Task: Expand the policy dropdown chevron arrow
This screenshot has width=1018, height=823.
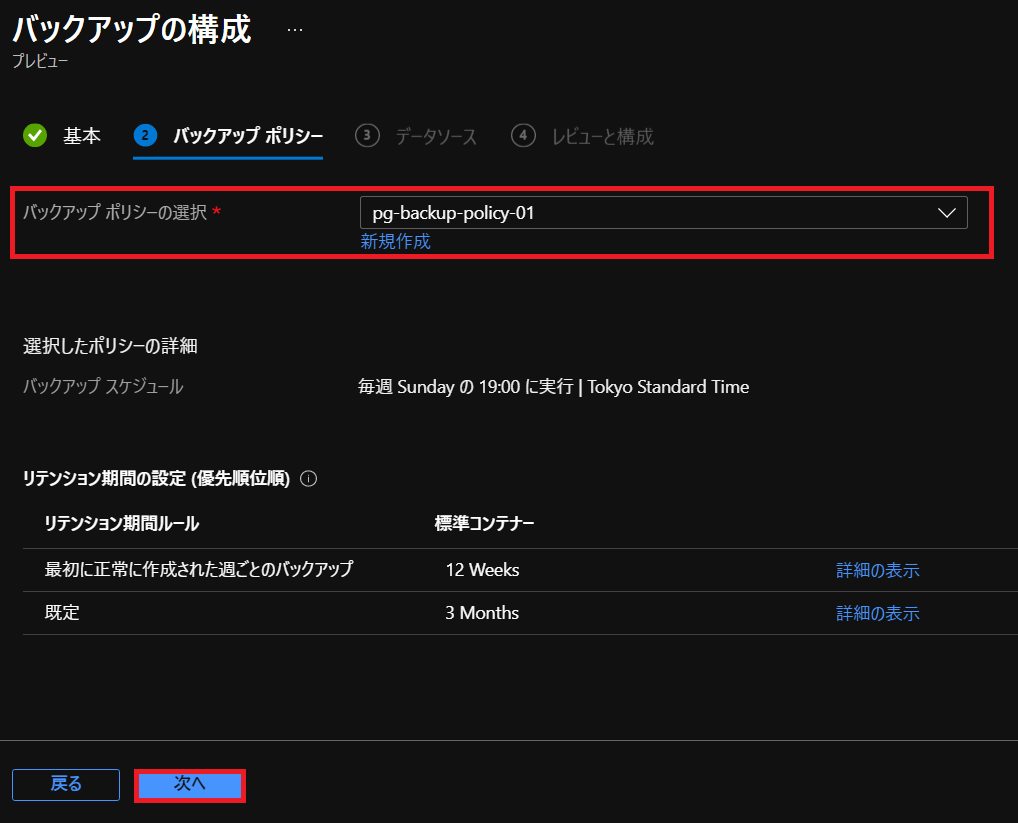Action: 946,213
